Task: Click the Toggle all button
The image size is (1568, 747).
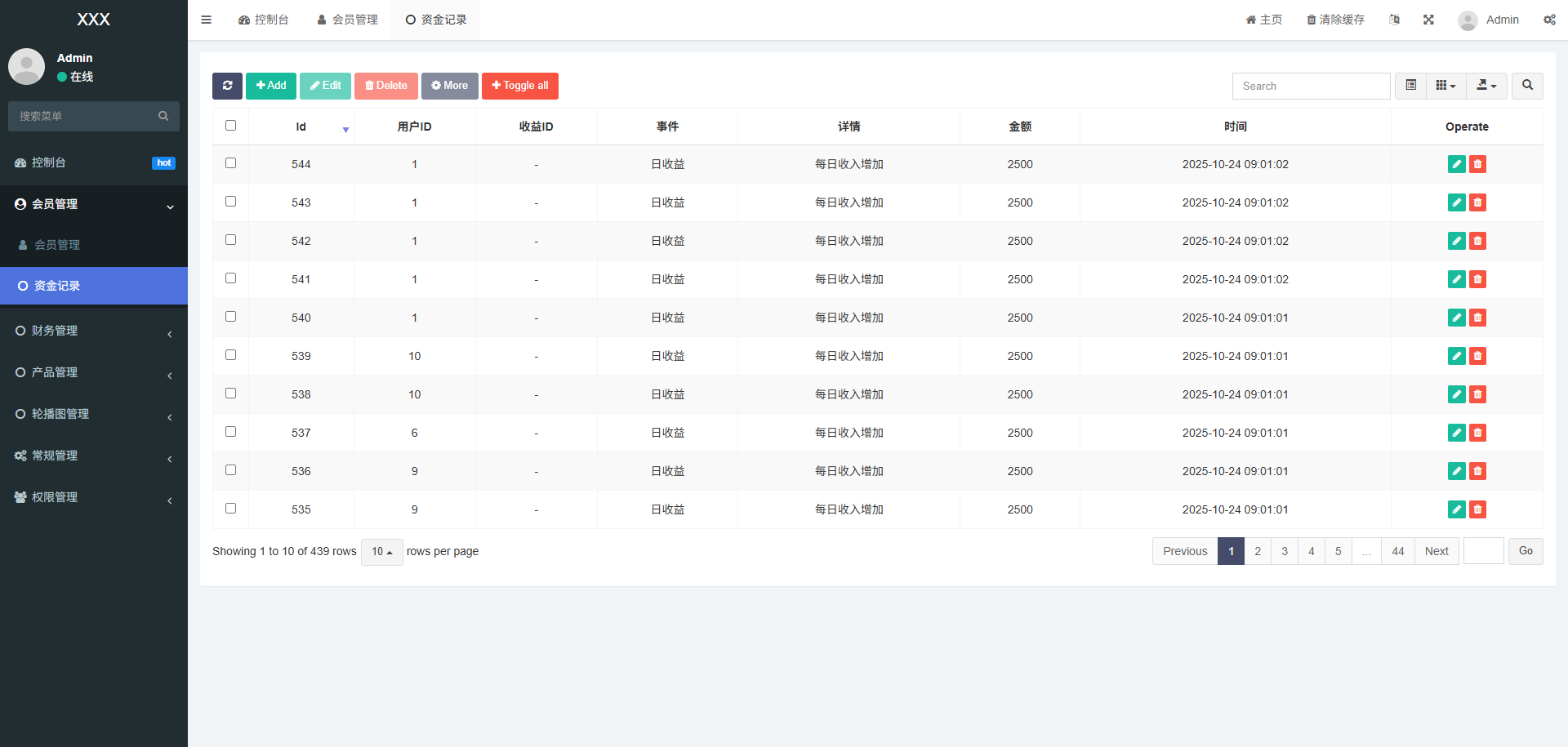Action: pyautogui.click(x=519, y=86)
